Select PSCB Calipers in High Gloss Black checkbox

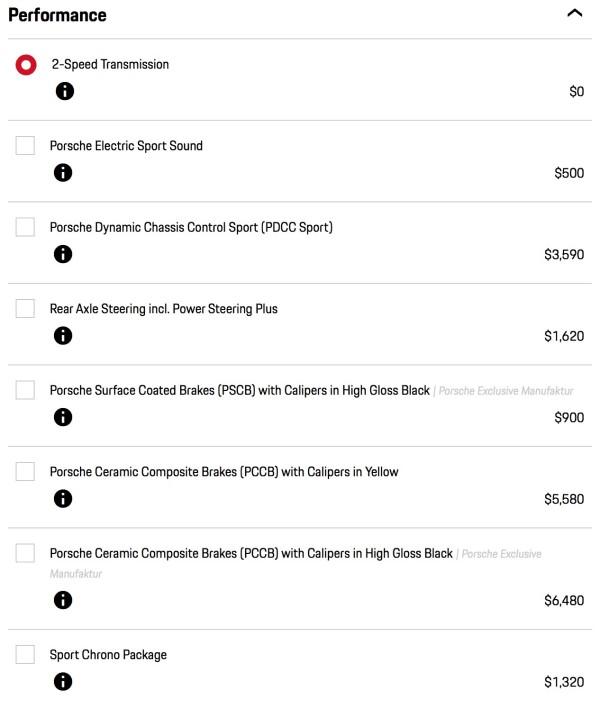click(x=25, y=390)
